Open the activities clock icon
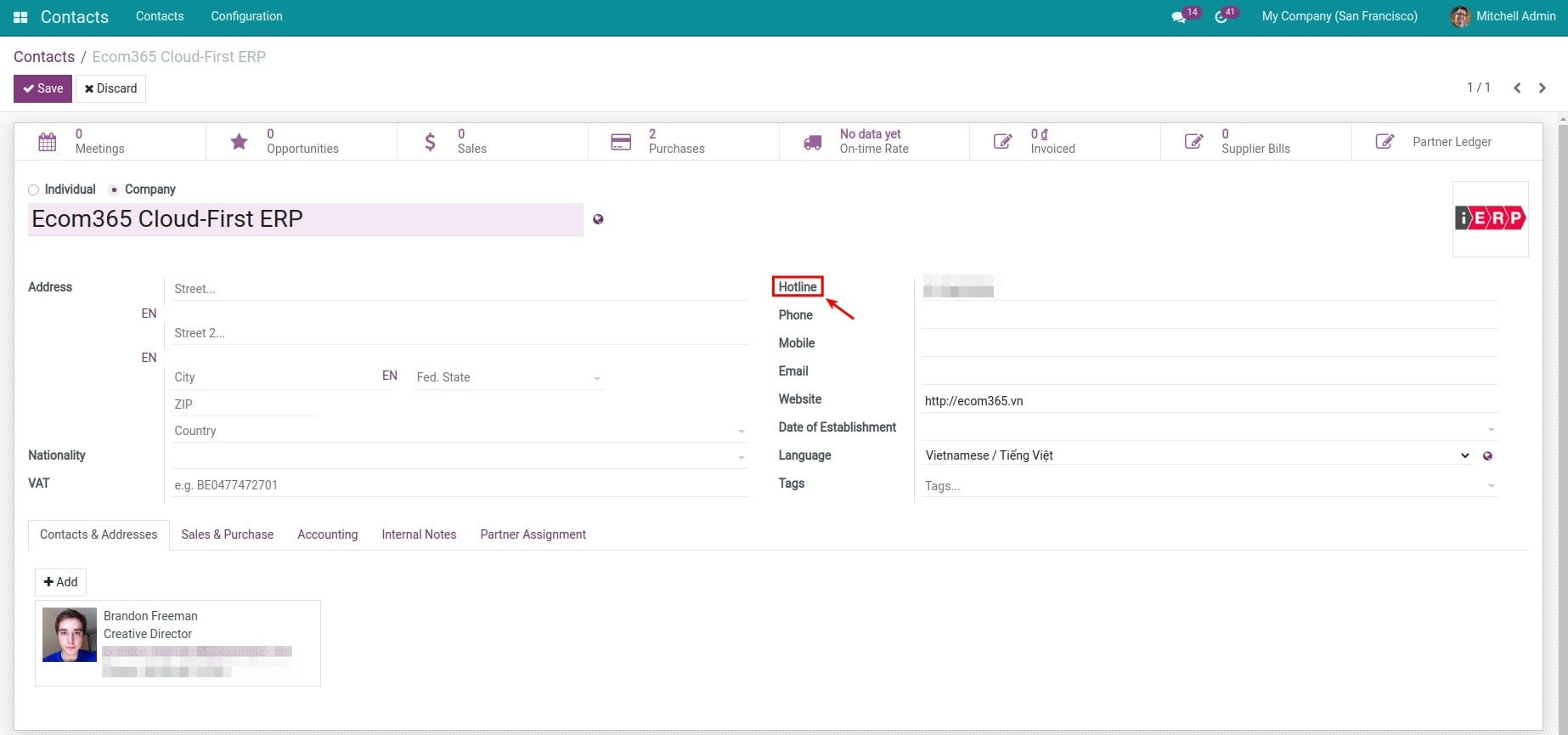Screen dimensions: 1568x735 tap(1221, 17)
